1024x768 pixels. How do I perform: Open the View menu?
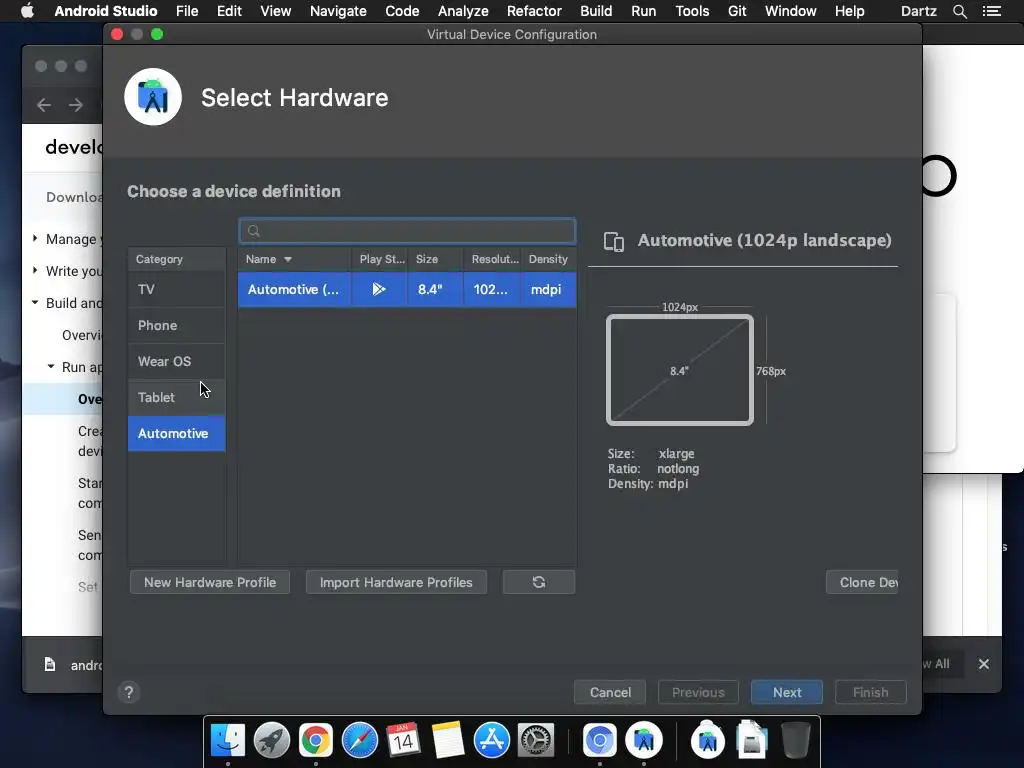pyautogui.click(x=276, y=11)
